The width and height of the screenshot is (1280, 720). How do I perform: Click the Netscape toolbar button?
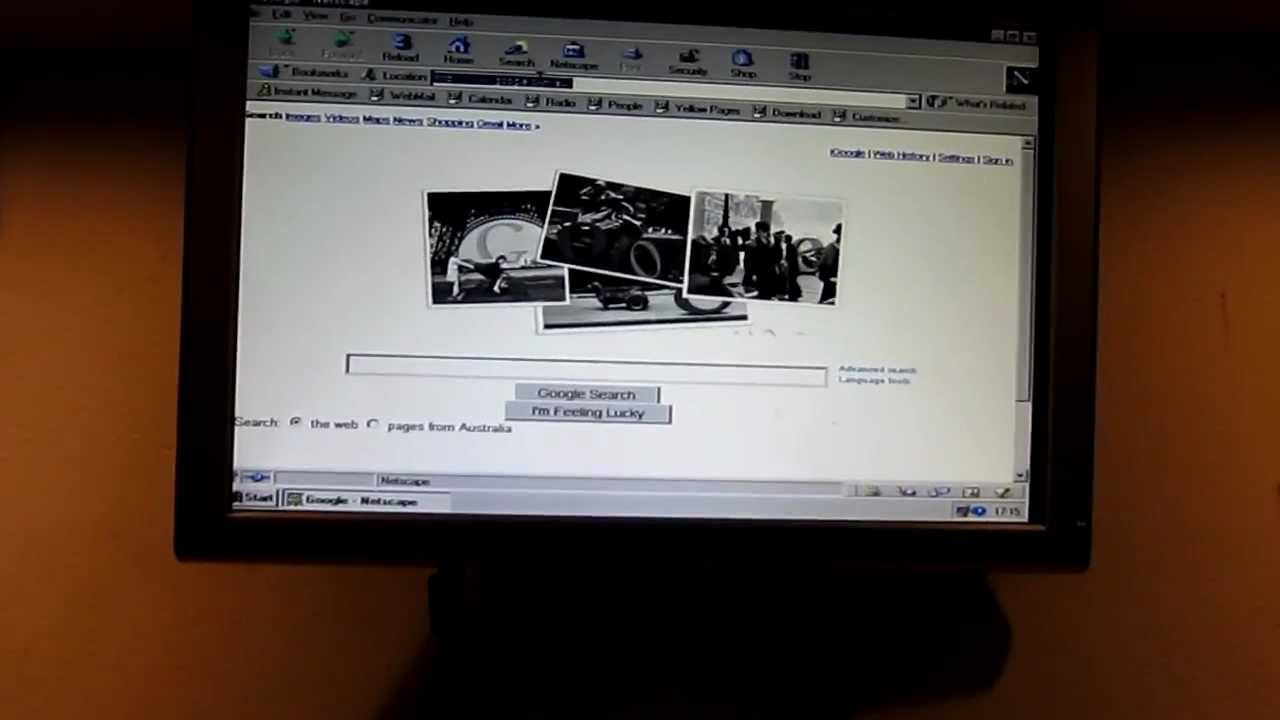574,57
